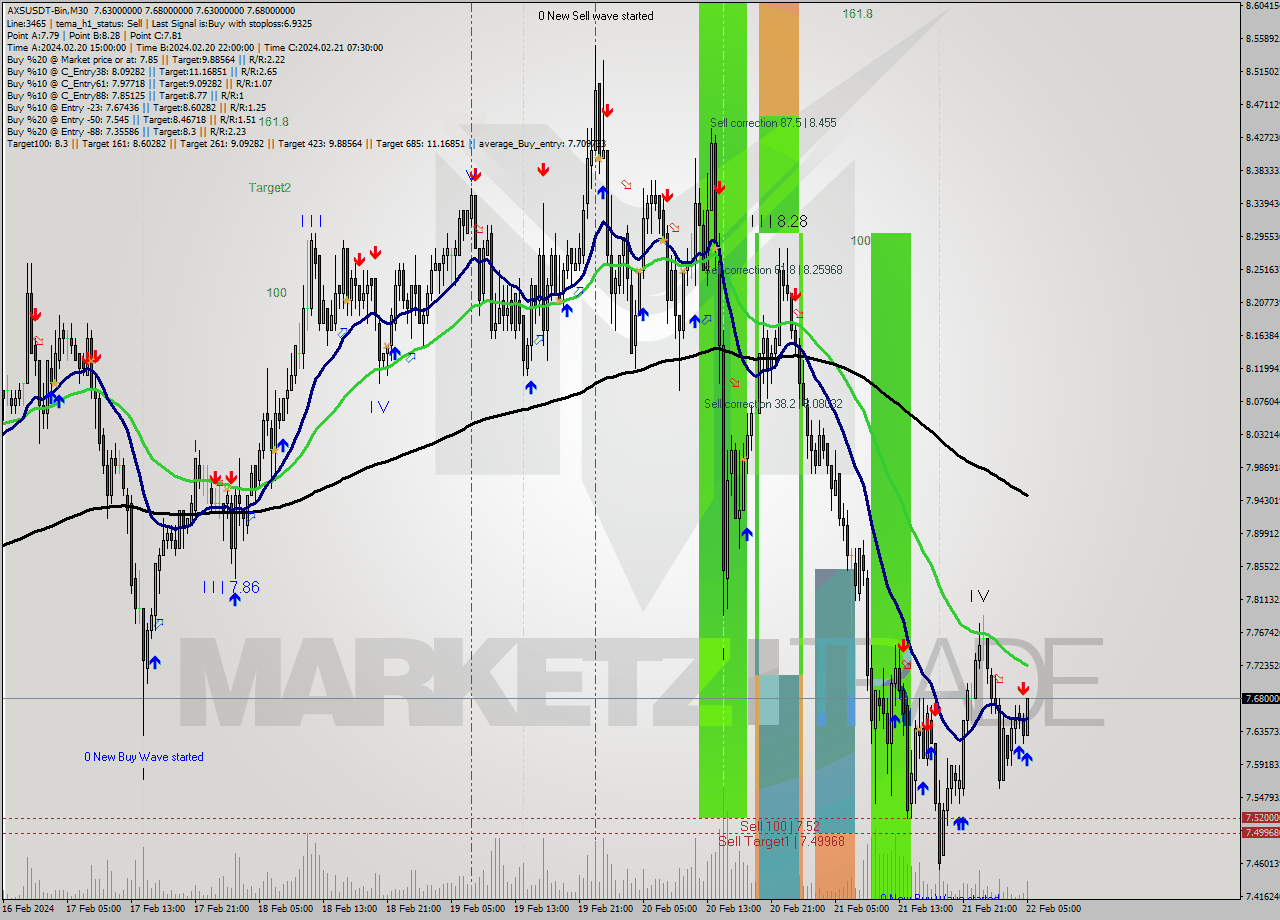Click the '17 Feb 13:00' time axis label
Viewport: 1280px width, 920px height.
pyautogui.click(x=158, y=909)
